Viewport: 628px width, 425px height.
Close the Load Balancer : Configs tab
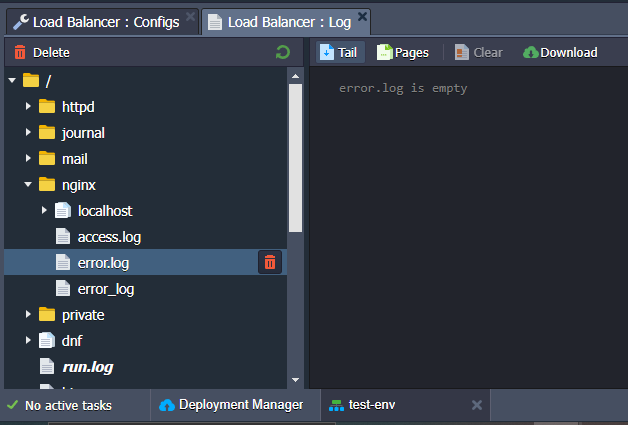tap(191, 17)
